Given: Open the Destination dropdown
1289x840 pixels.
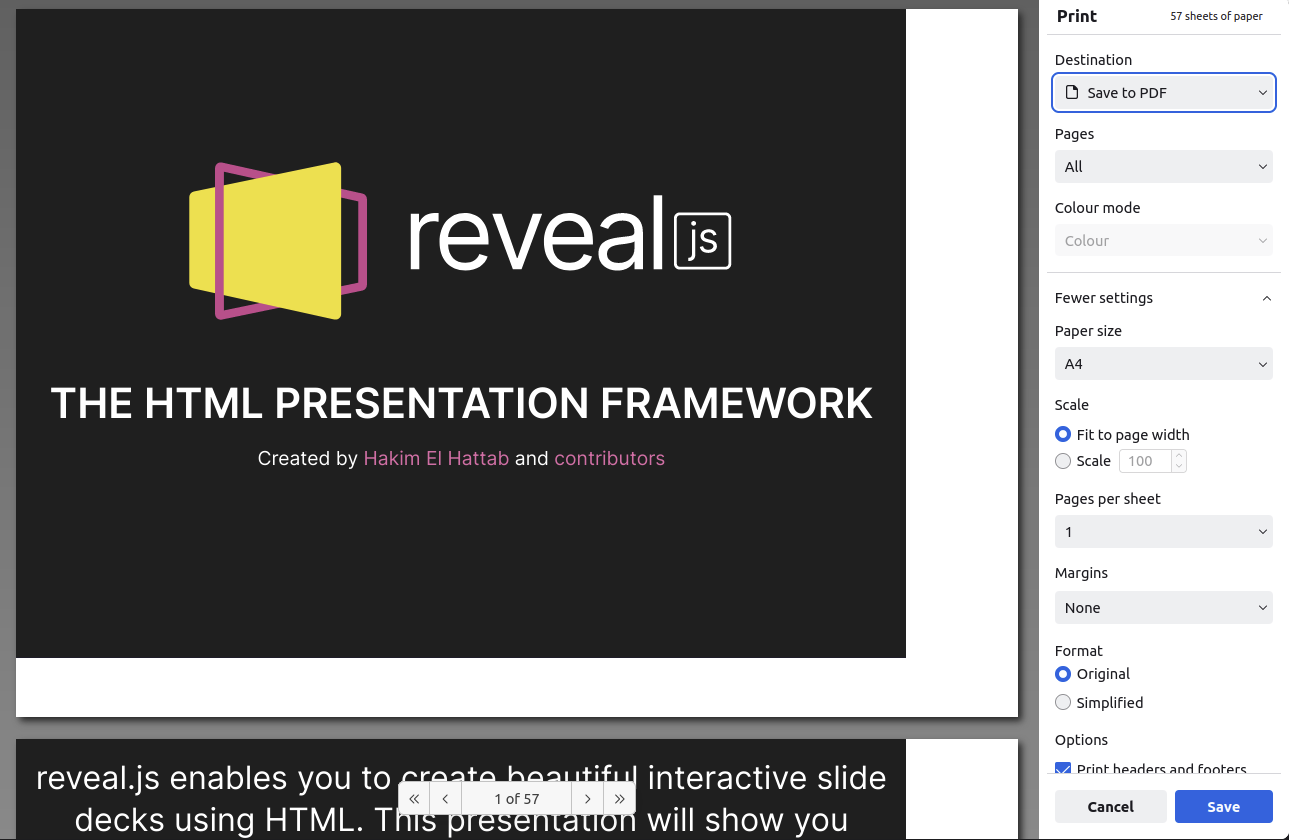Looking at the screenshot, I should [1163, 92].
